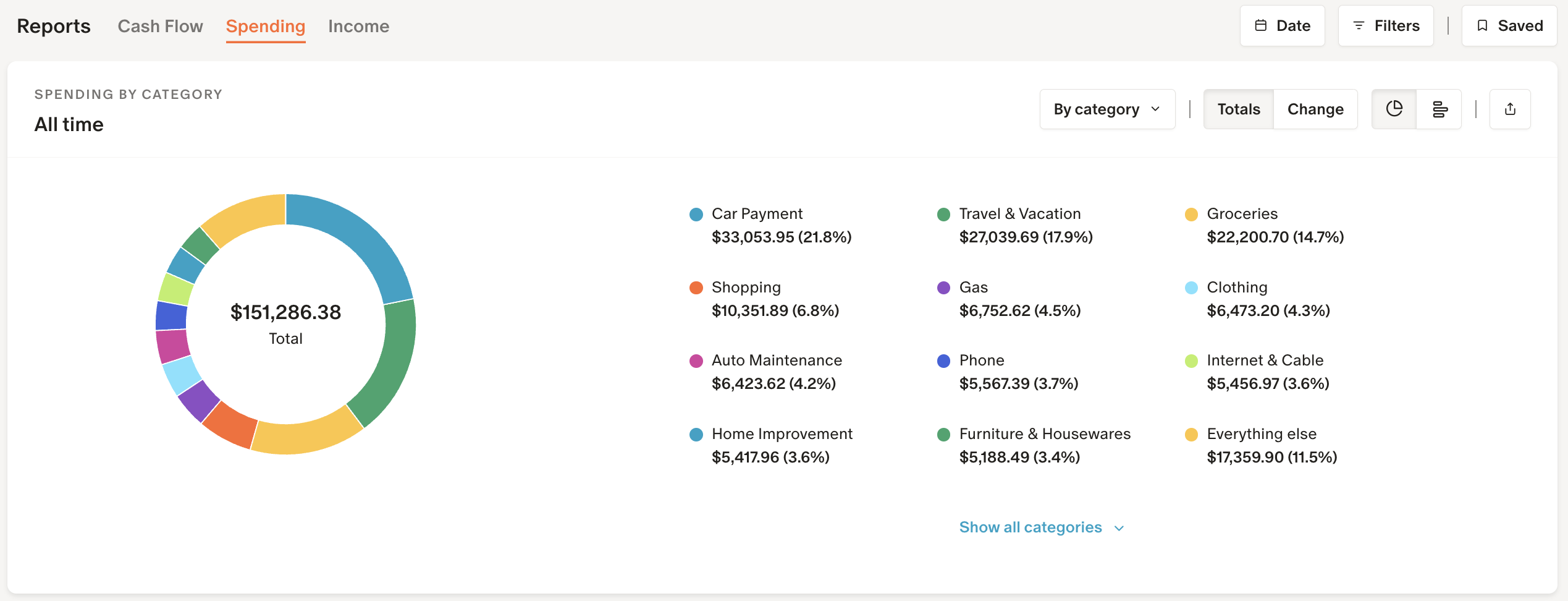Toggle view to Totals
This screenshot has width=1568, height=601.
[1238, 109]
